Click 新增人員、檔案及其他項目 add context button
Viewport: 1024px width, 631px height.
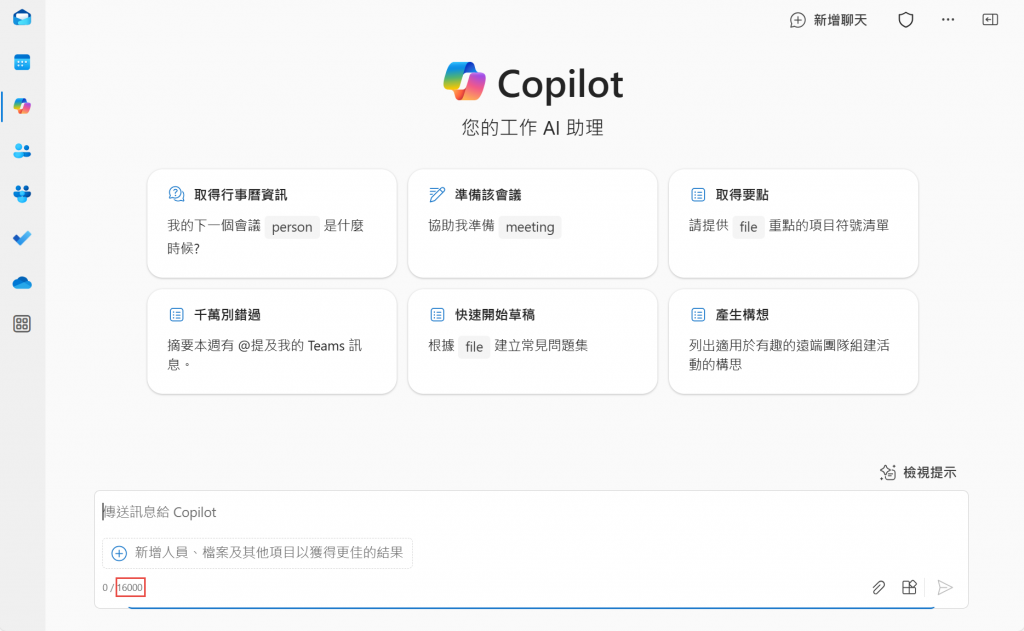[x=257, y=553]
